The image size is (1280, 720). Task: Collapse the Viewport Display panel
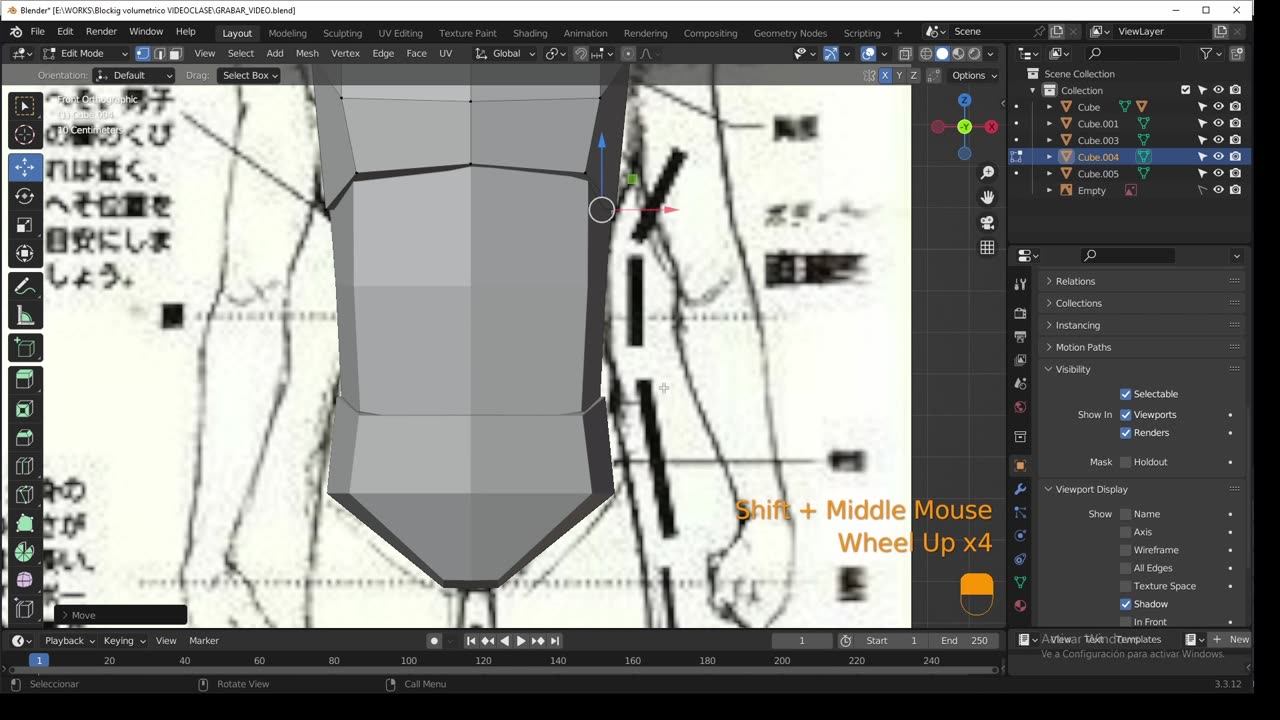pyautogui.click(x=1141, y=489)
